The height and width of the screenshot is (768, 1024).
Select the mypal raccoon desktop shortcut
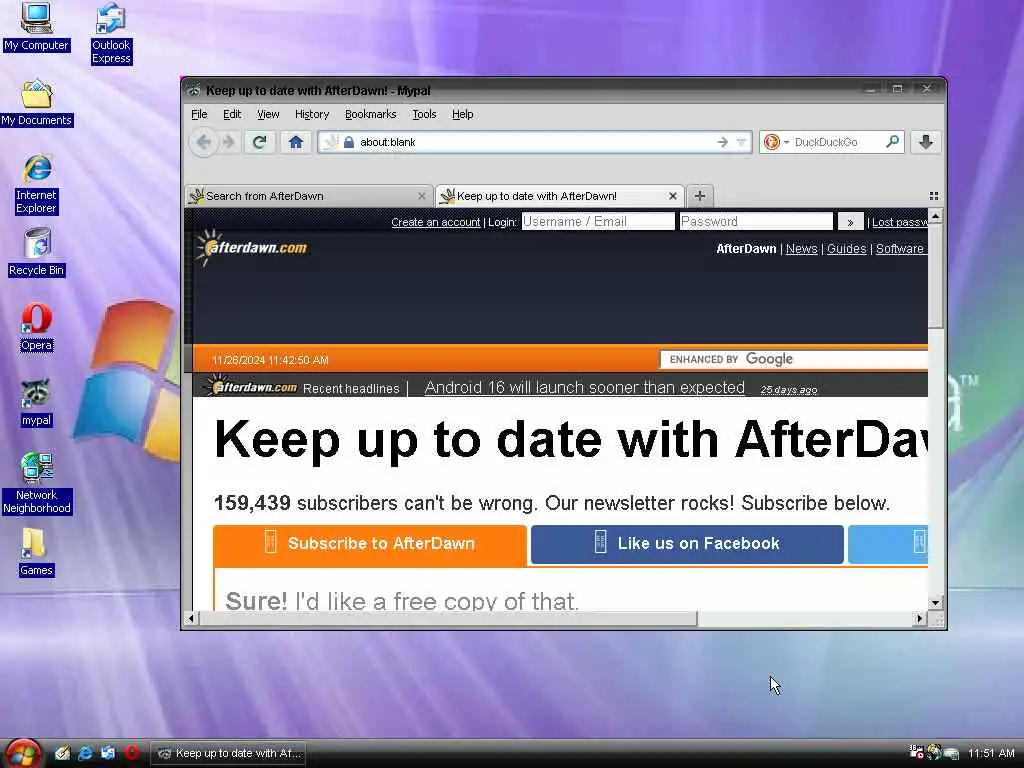(37, 402)
